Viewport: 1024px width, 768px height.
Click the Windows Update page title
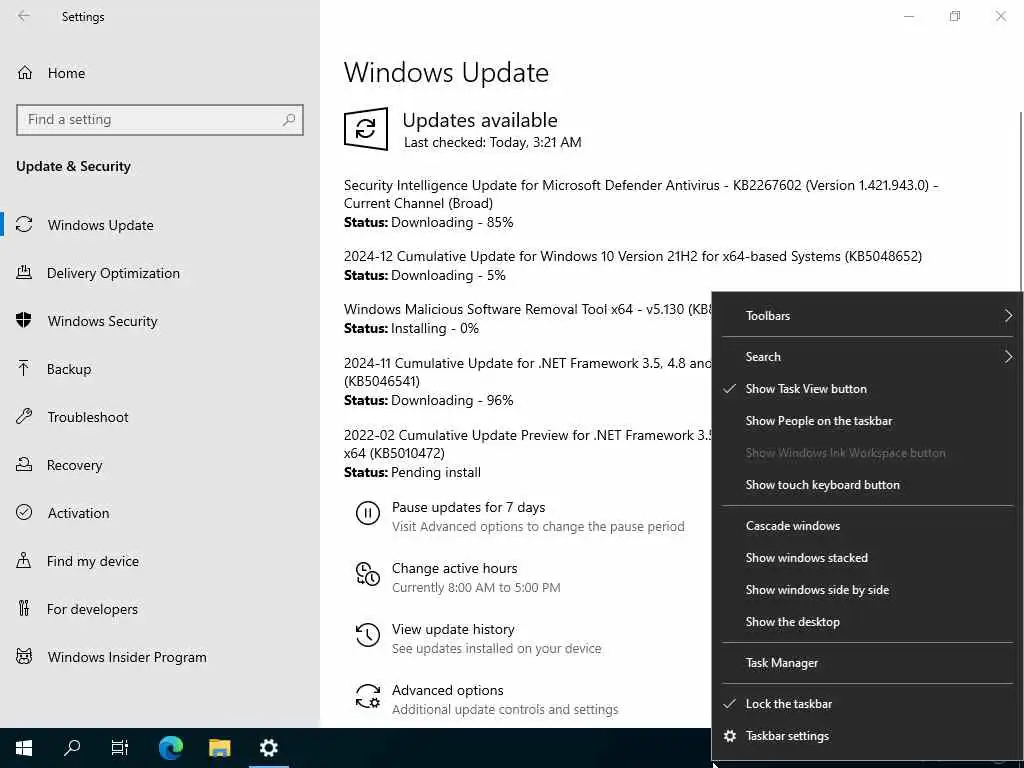coord(446,72)
